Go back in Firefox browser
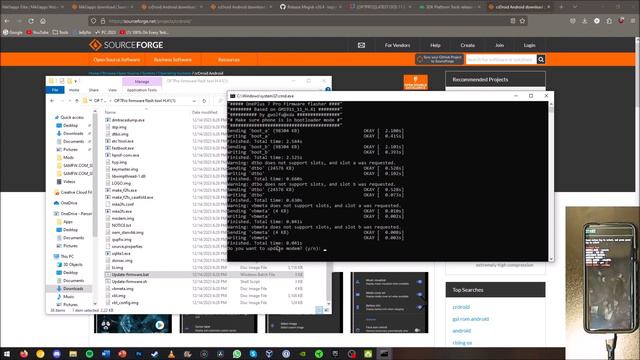This screenshot has width=640, height=360. pyautogui.click(x=7, y=21)
